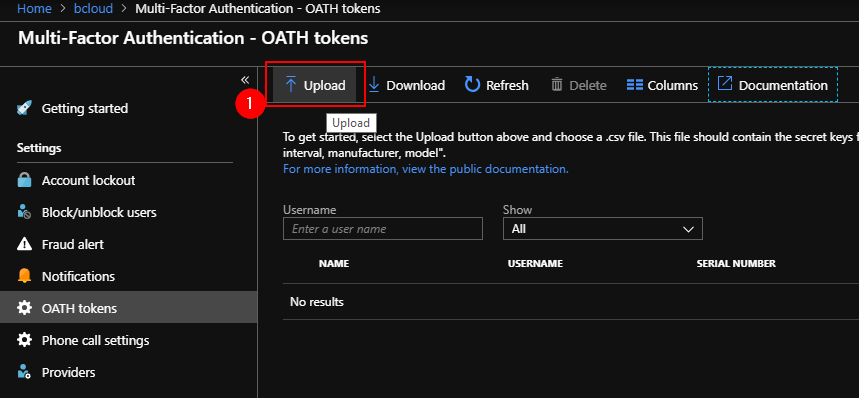The width and height of the screenshot is (859, 398).
Task: Open Account lockout settings
Action: tap(89, 181)
